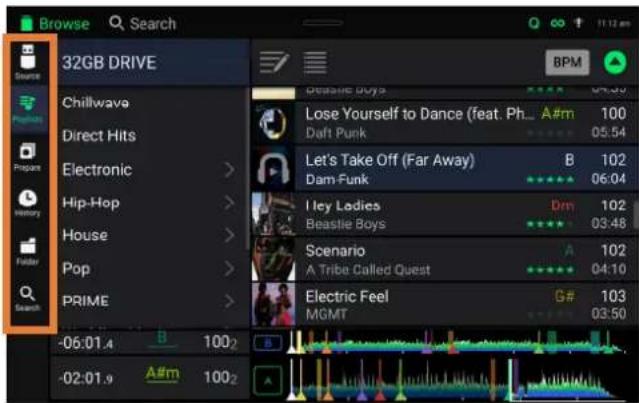Click track list scrollbar handle
The height and width of the screenshot is (403, 639).
[x=636, y=215]
